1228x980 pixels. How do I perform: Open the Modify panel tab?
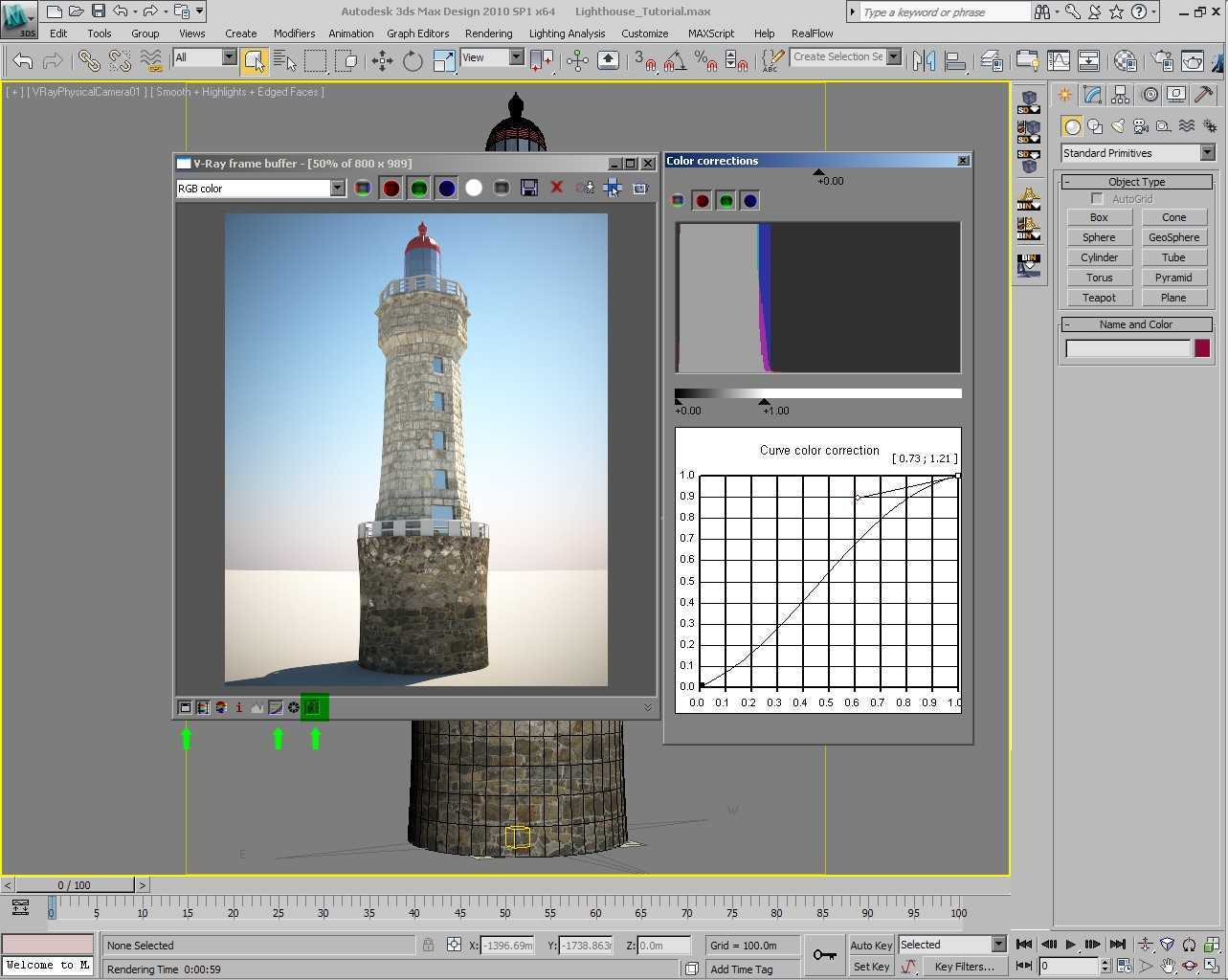tap(1092, 95)
